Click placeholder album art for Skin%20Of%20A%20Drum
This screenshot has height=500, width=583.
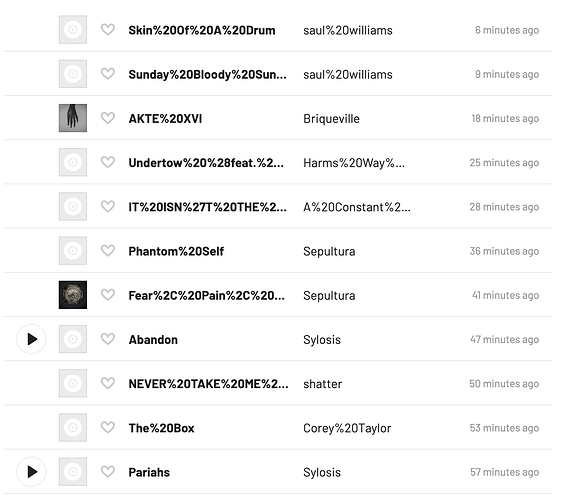[73, 29]
